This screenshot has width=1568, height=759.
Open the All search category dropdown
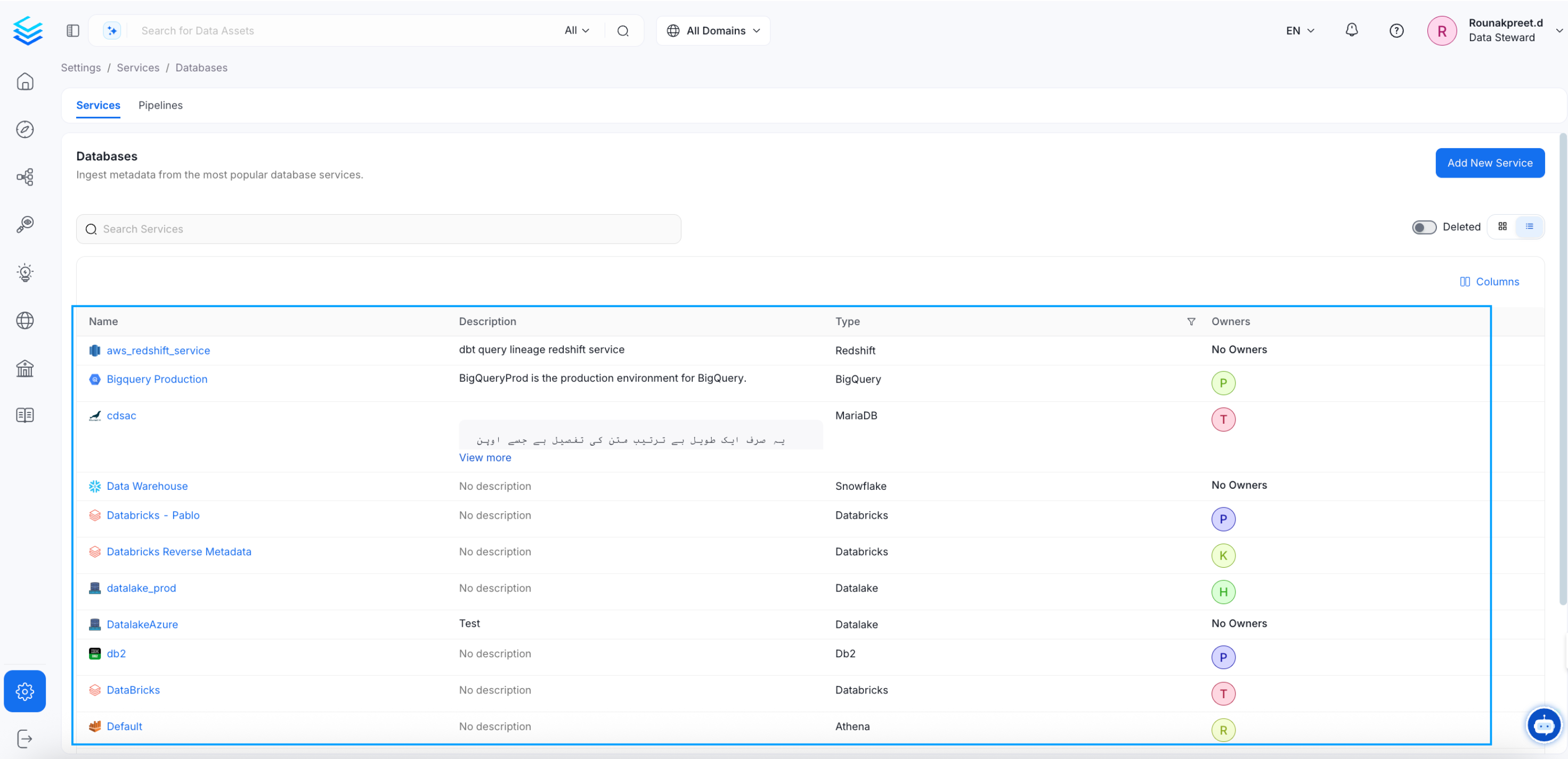coord(576,30)
